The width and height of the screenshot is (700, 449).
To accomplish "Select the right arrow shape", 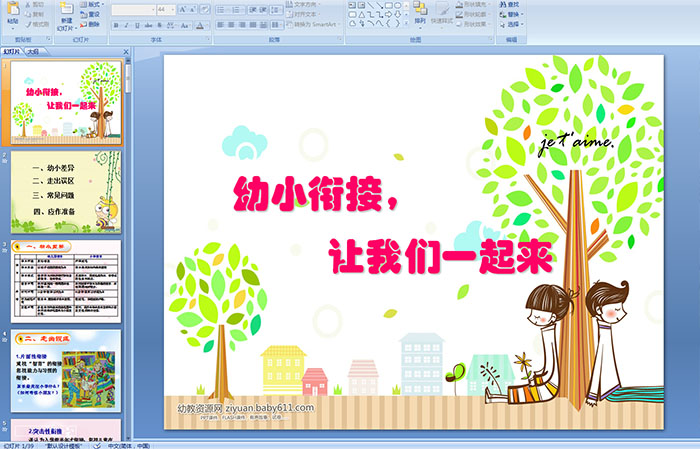I will coord(388,14).
